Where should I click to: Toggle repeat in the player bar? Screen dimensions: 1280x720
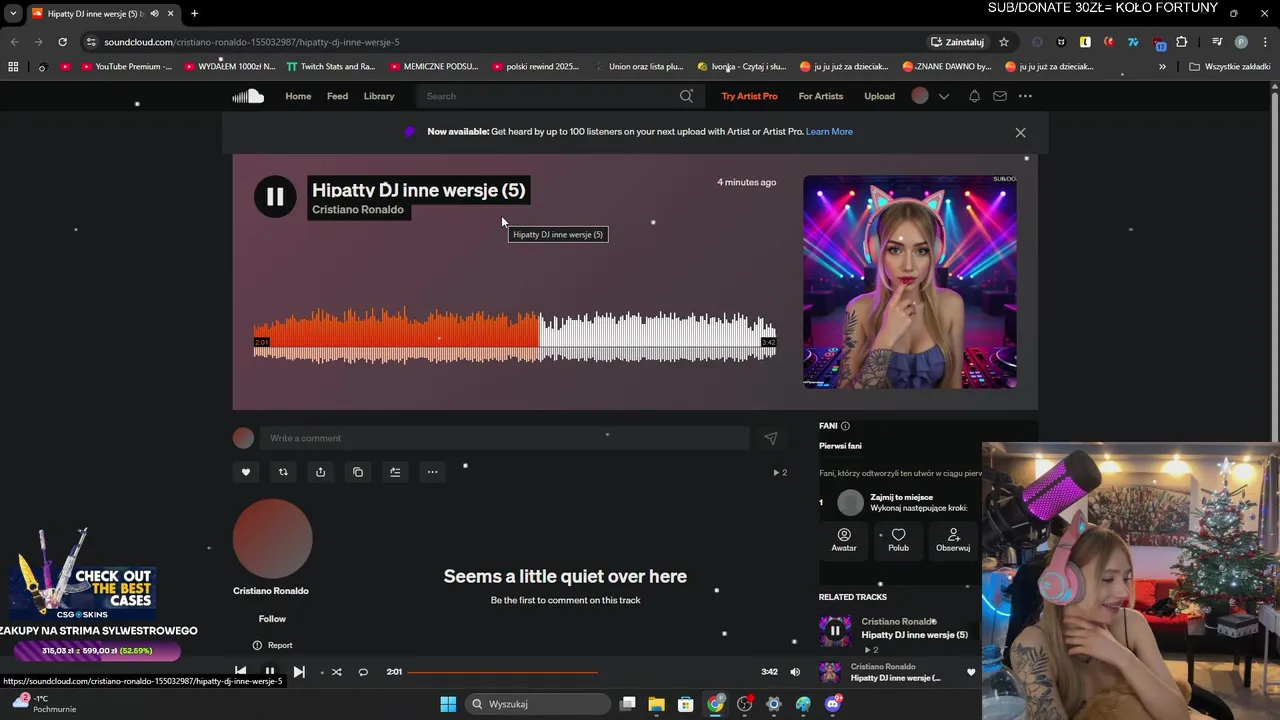coord(363,672)
